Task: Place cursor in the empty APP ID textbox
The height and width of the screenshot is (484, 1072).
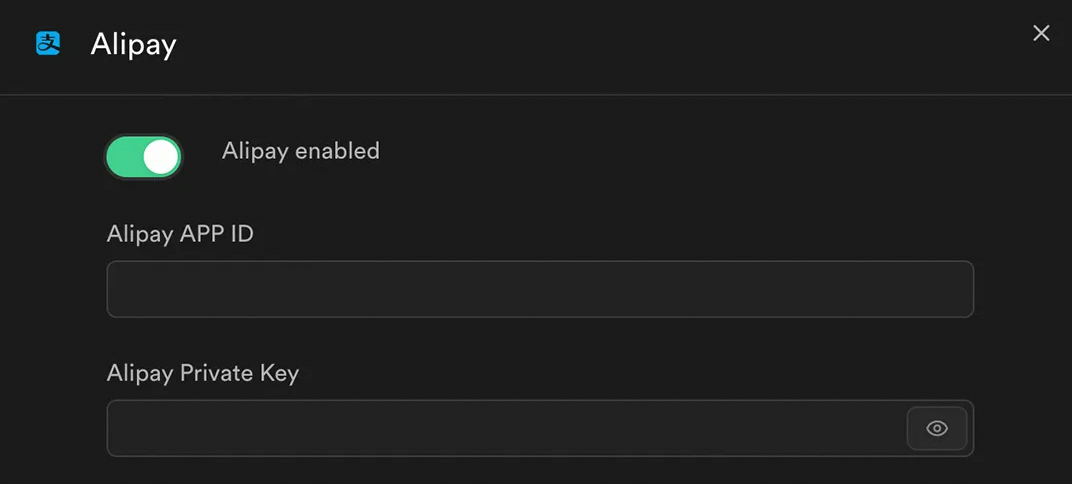Action: [540, 289]
